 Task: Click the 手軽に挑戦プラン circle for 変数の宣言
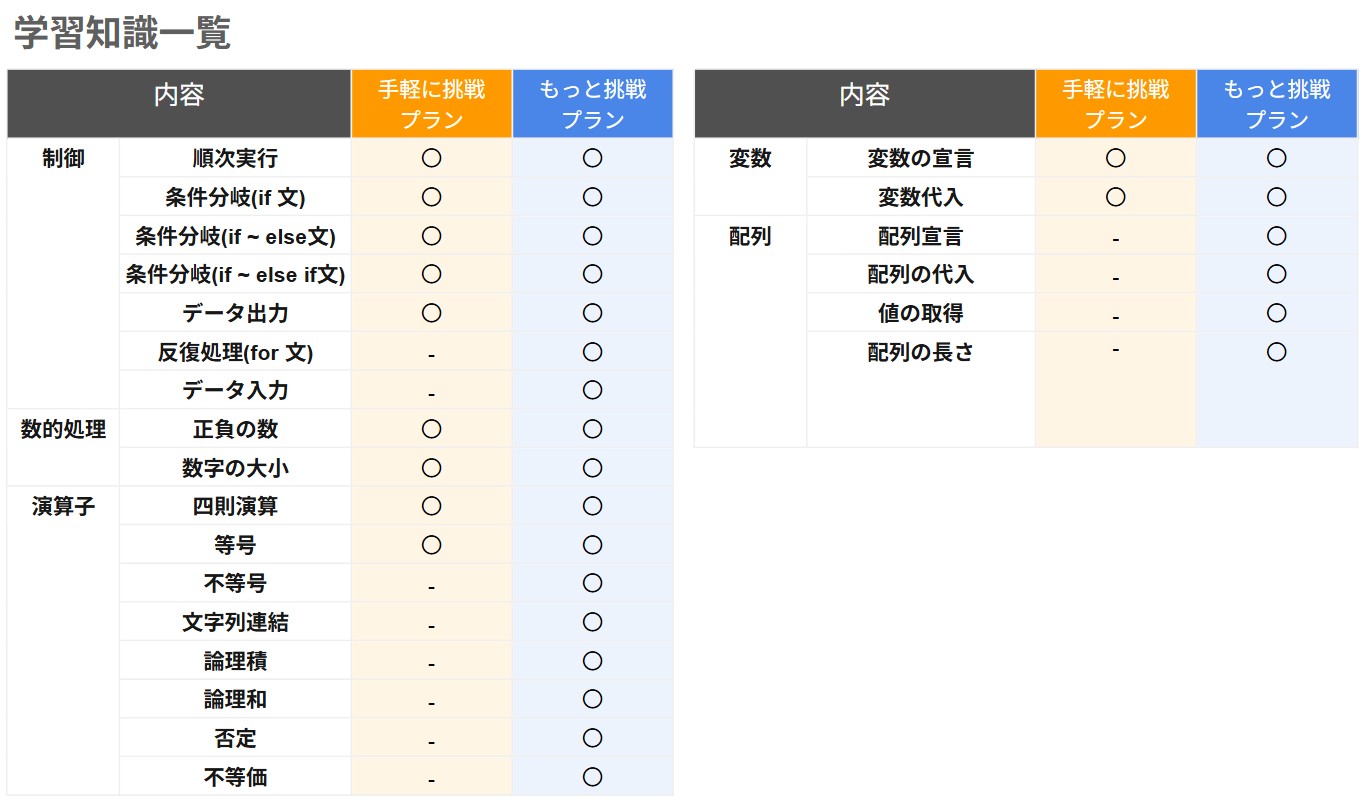[1115, 158]
